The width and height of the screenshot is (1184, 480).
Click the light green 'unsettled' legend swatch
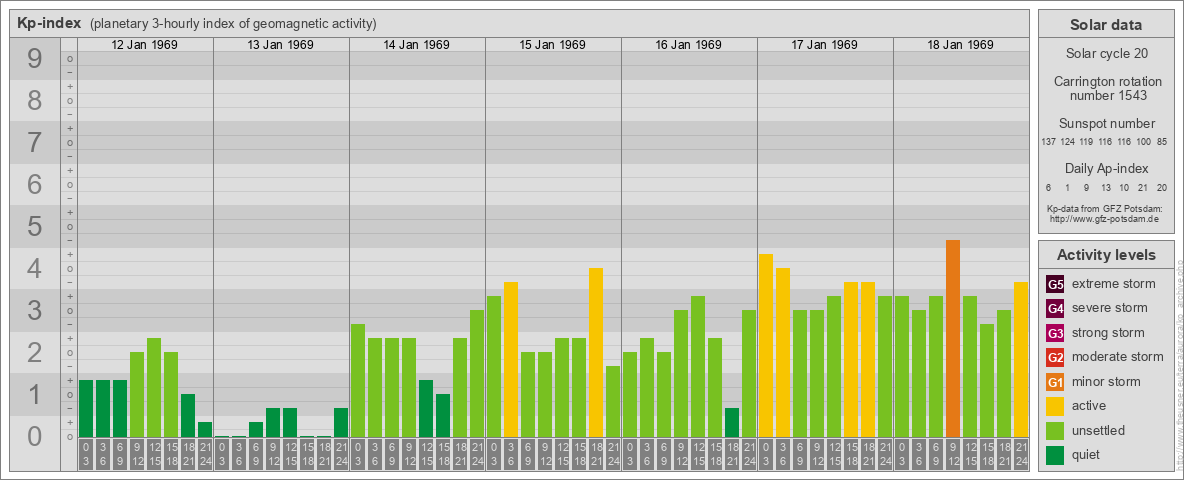[1055, 430]
